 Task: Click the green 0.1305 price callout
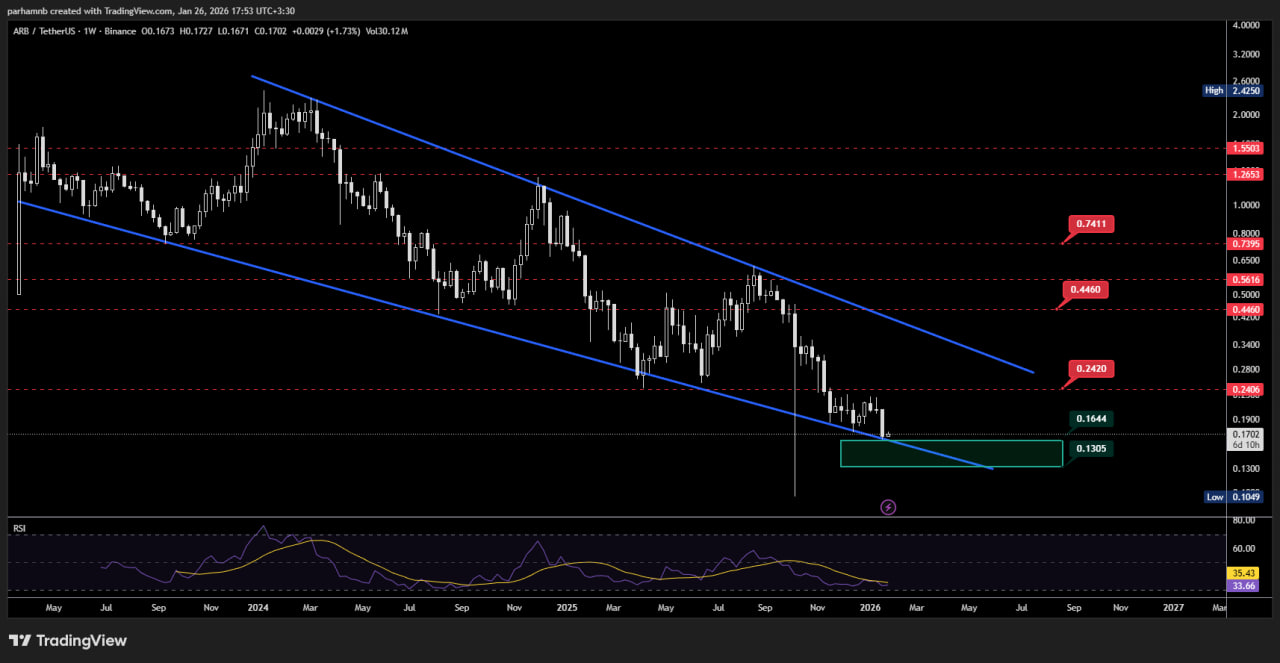click(x=1091, y=449)
